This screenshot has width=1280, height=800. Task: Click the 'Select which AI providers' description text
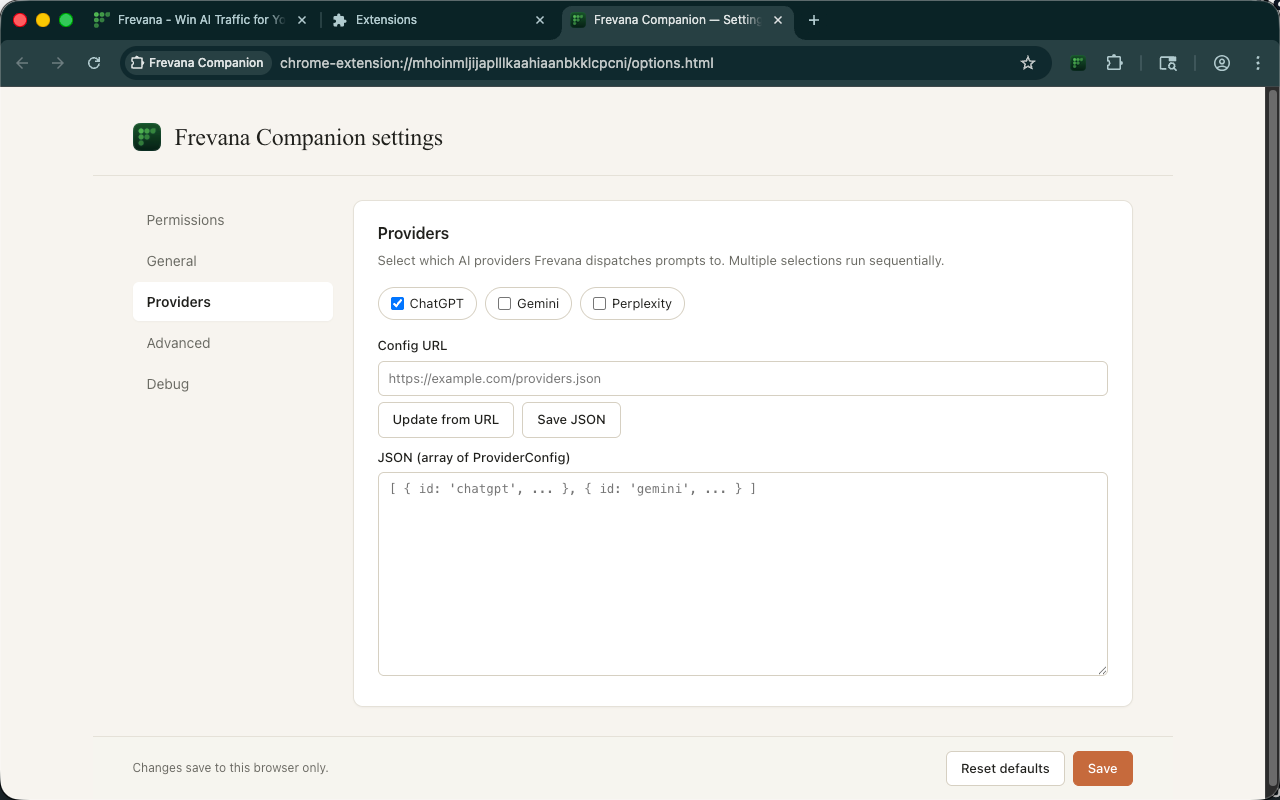(661, 261)
